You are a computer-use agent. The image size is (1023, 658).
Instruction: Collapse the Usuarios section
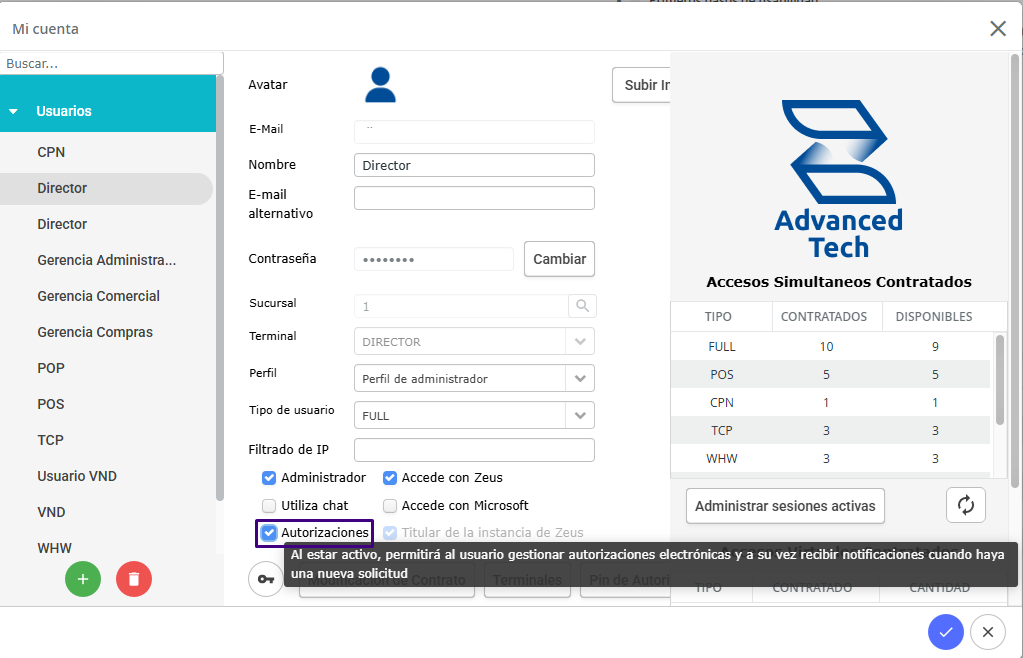(x=14, y=111)
